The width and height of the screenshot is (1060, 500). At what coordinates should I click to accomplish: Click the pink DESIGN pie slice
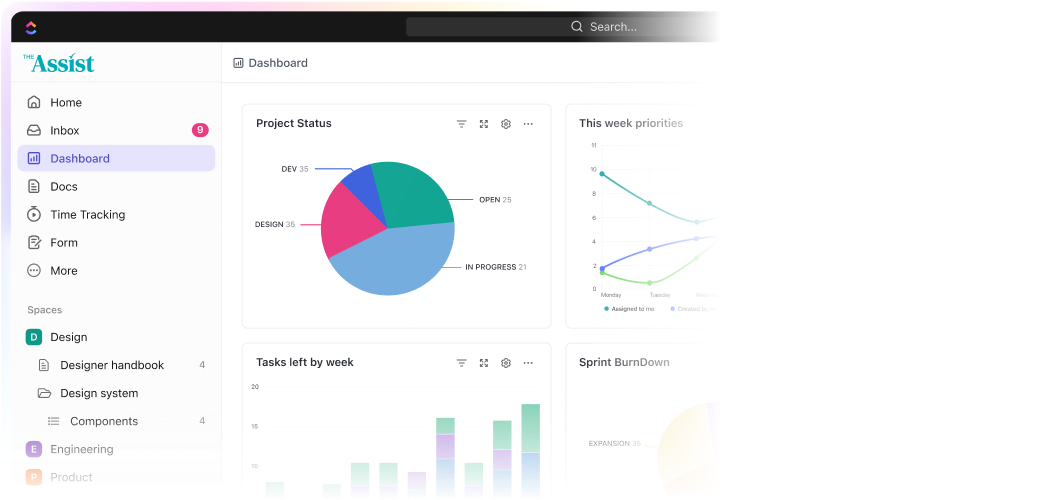[x=348, y=220]
